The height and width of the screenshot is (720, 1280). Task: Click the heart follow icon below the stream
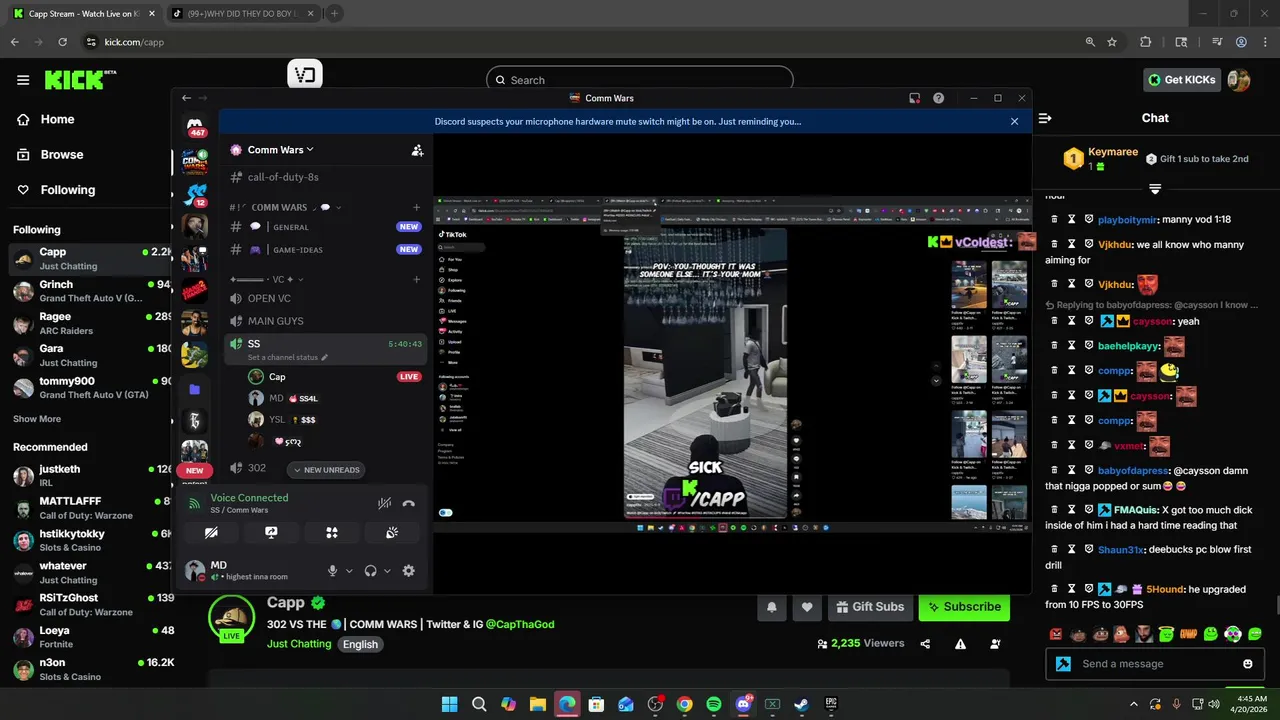click(x=807, y=607)
